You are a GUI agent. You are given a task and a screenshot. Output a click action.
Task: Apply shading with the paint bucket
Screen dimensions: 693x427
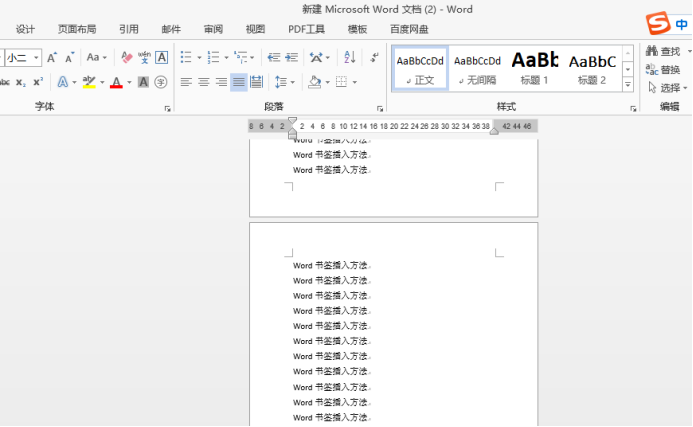(x=315, y=82)
